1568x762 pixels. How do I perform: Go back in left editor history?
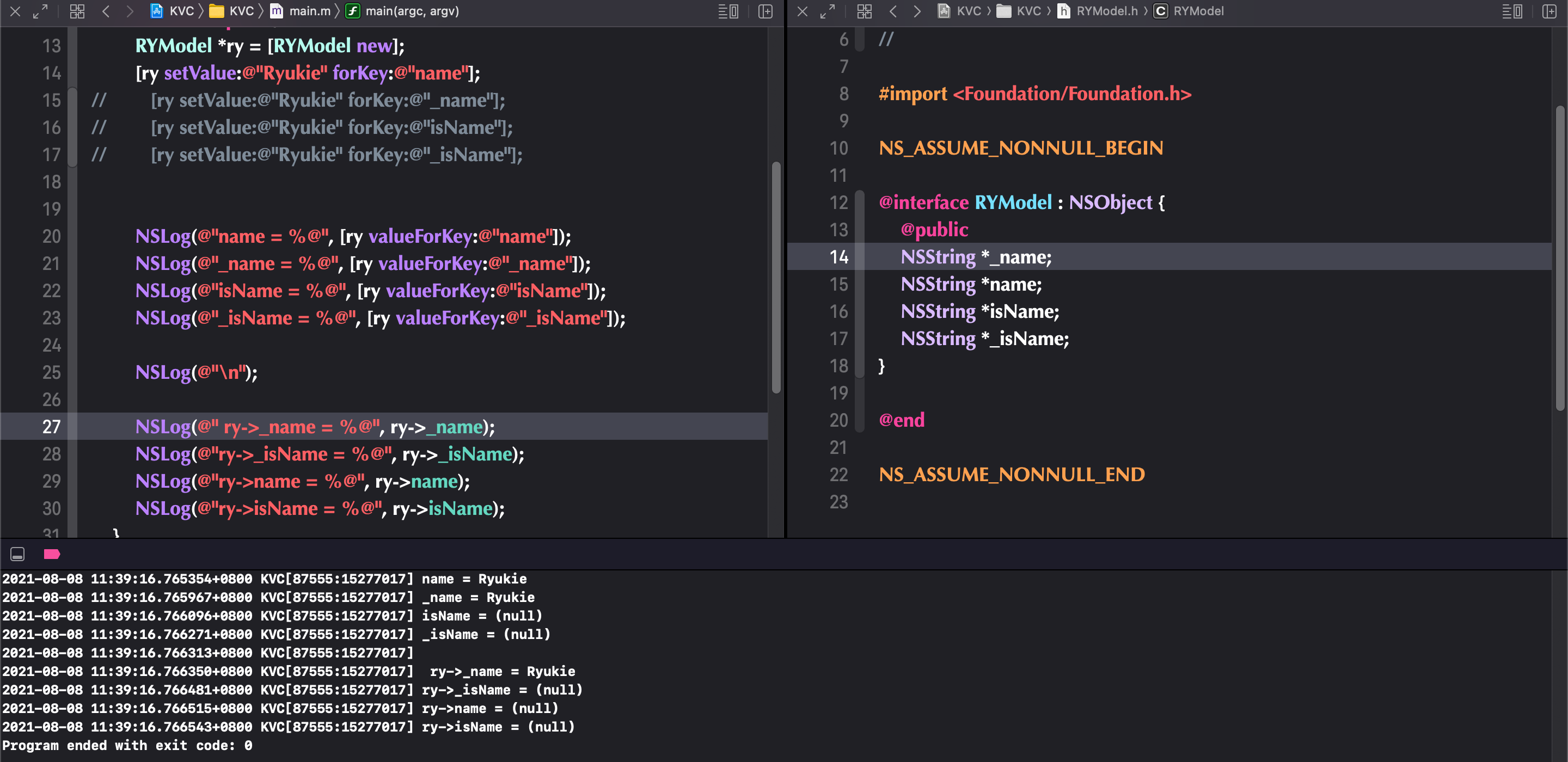(106, 11)
